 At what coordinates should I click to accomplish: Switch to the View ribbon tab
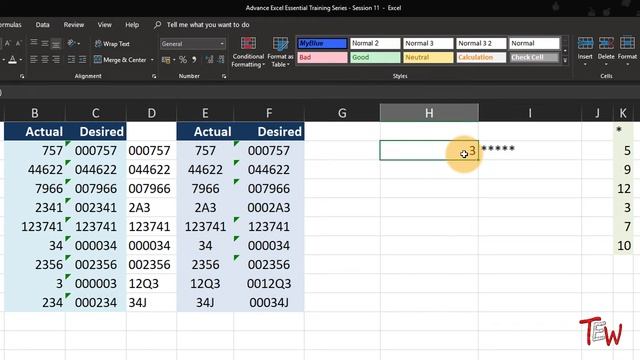pyautogui.click(x=104, y=25)
